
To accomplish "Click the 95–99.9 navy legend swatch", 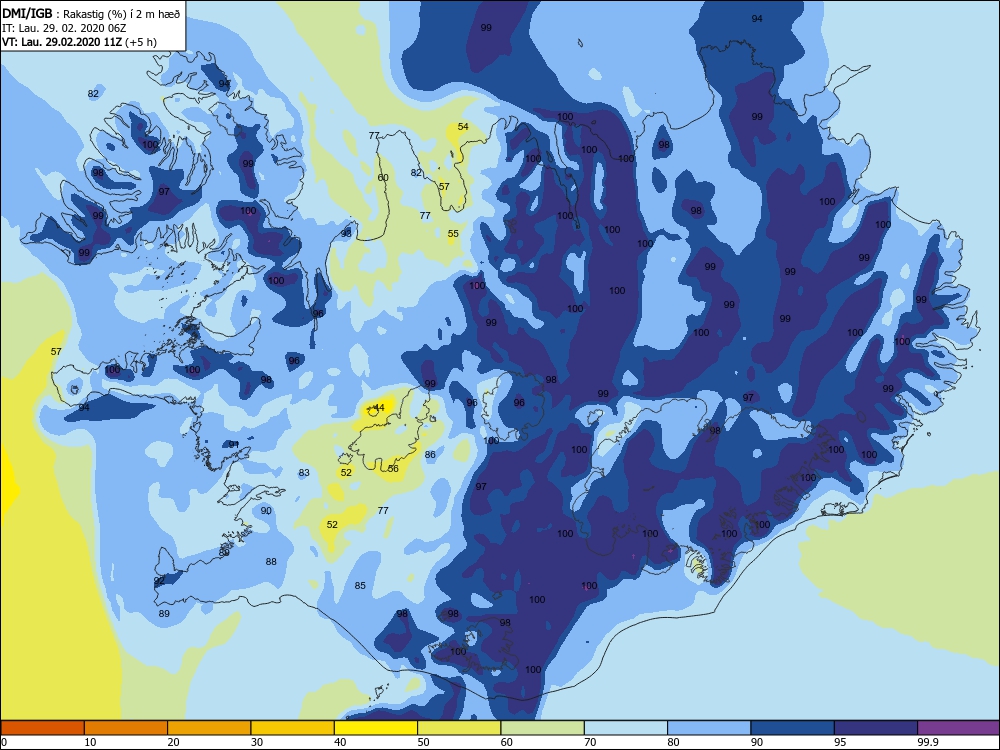I will coord(876,728).
